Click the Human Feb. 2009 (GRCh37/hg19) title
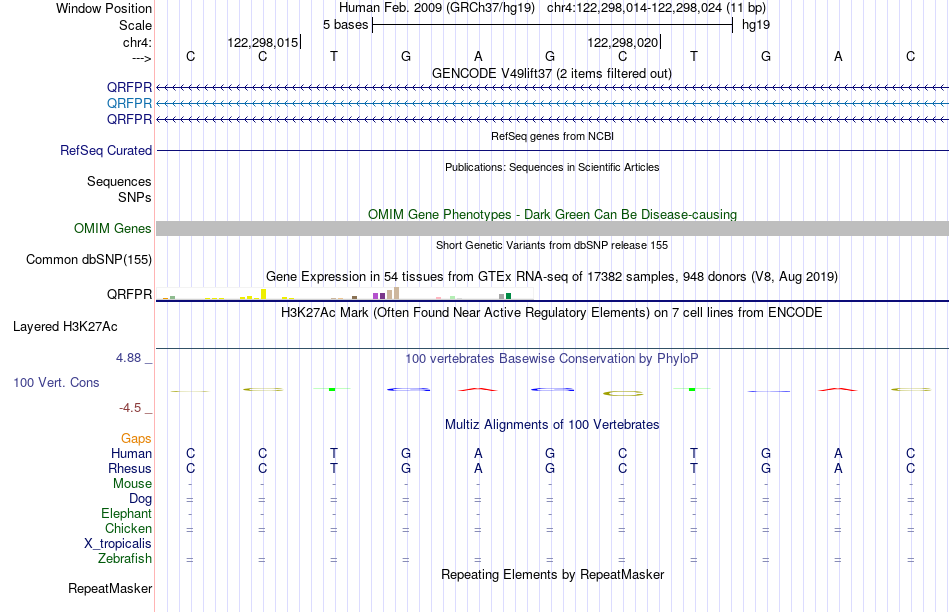Screen dimensions: 950x612 pyautogui.click(x=437, y=8)
